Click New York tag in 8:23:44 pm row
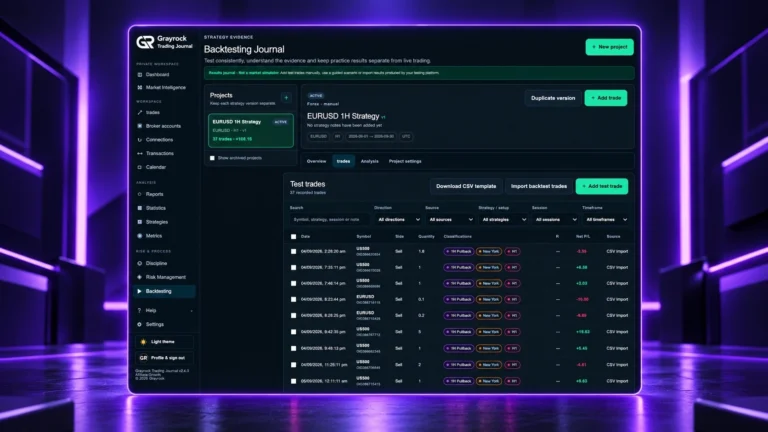 coord(489,299)
